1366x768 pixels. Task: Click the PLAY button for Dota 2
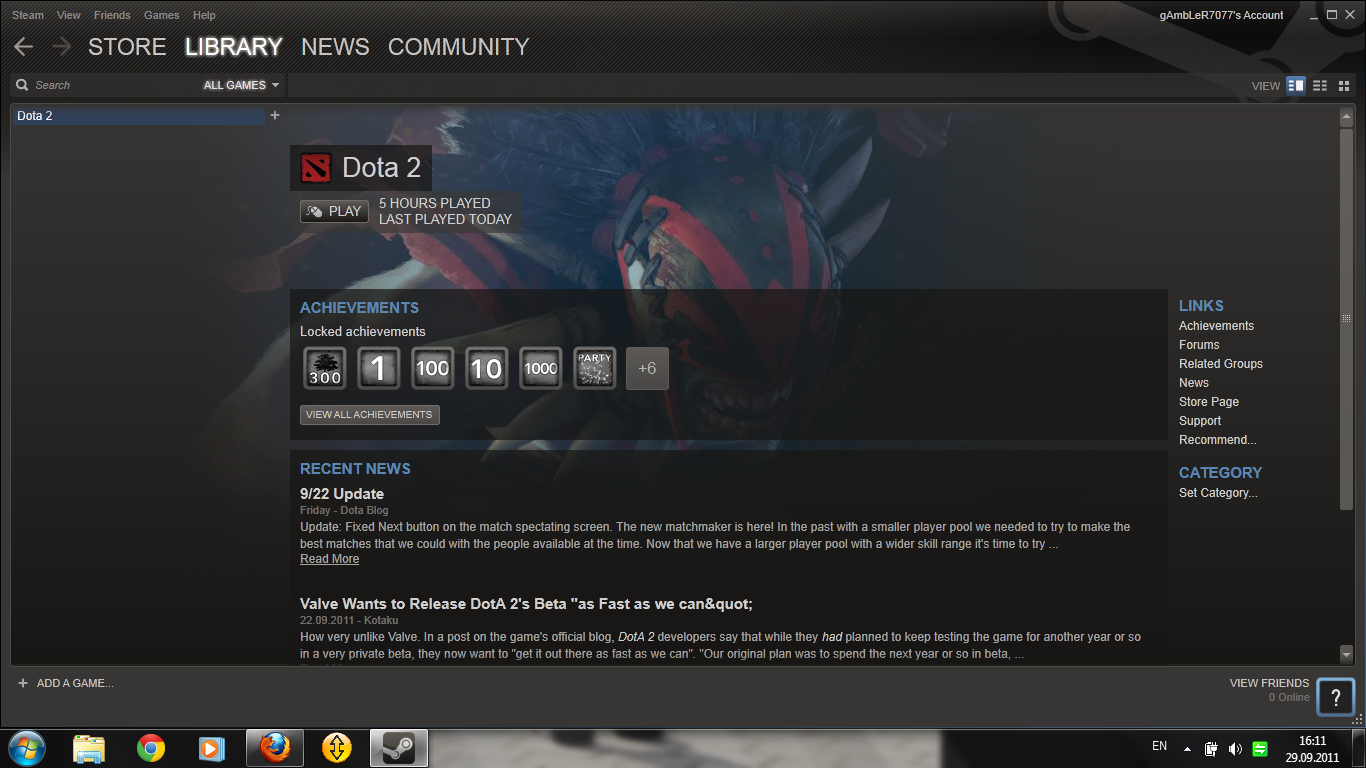[x=334, y=211]
